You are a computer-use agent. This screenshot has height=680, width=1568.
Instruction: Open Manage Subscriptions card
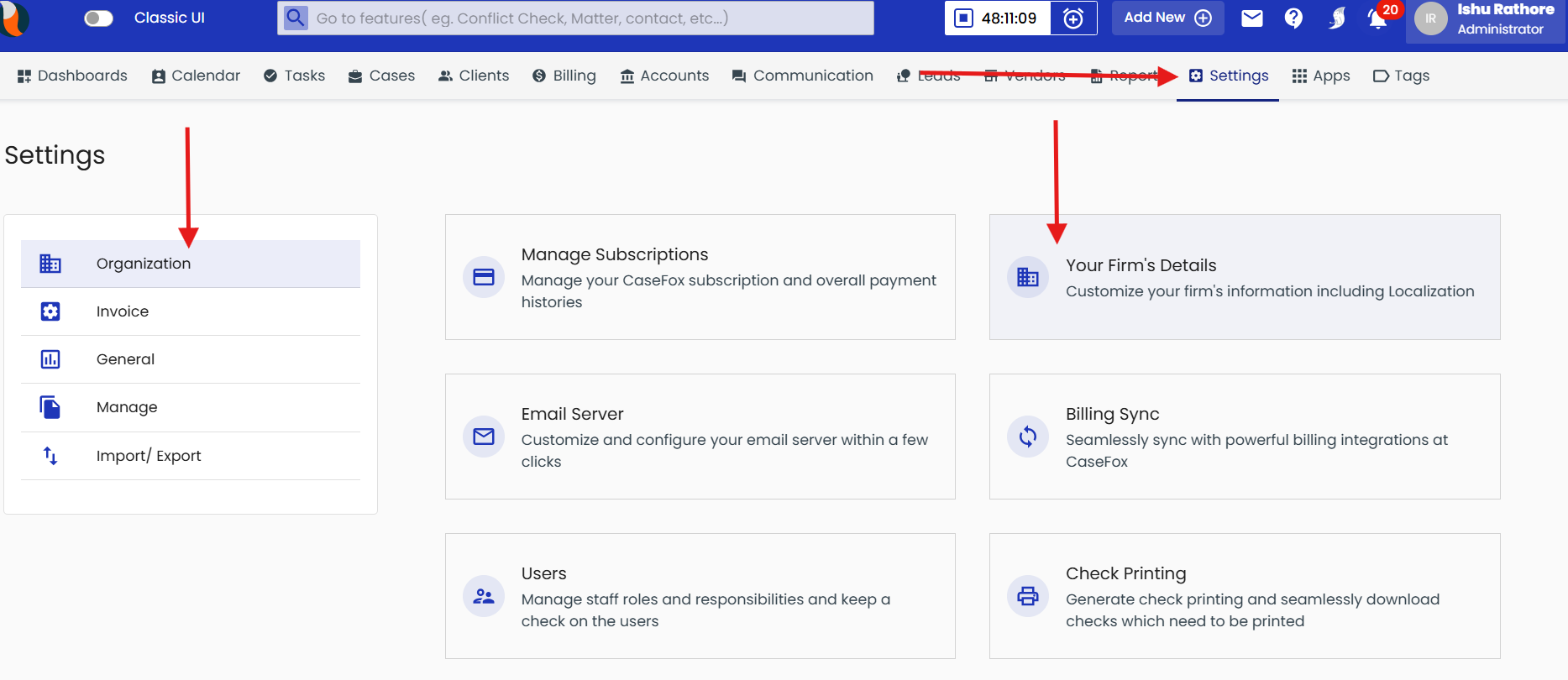point(700,277)
